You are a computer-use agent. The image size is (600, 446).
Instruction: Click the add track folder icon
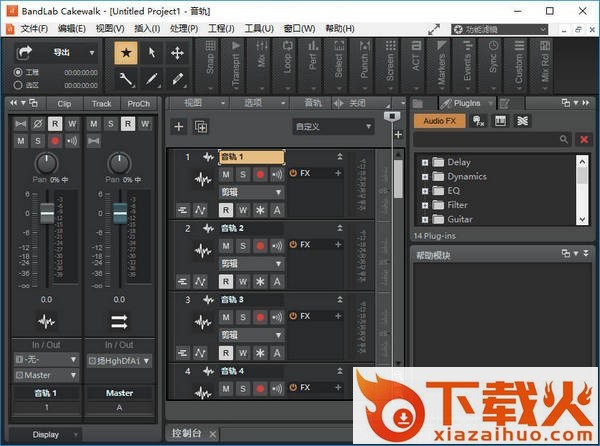pos(201,127)
